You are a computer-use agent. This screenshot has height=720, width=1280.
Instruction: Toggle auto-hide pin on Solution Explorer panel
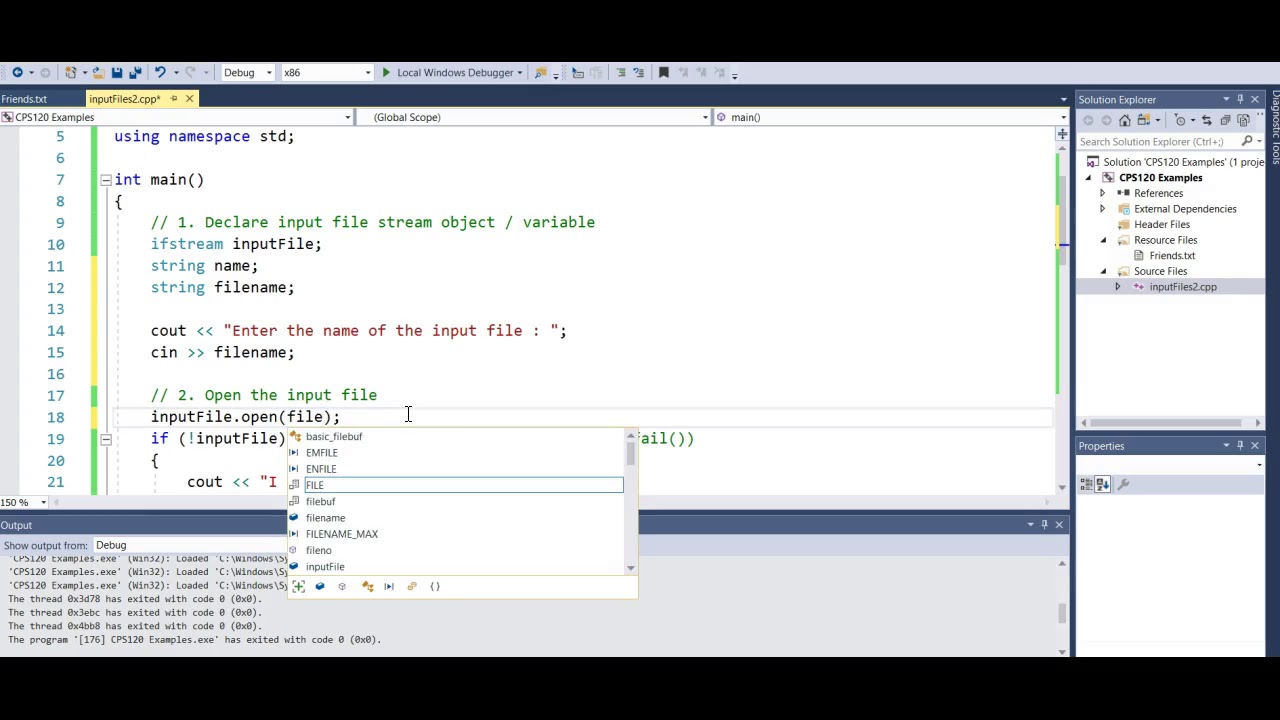click(1240, 99)
